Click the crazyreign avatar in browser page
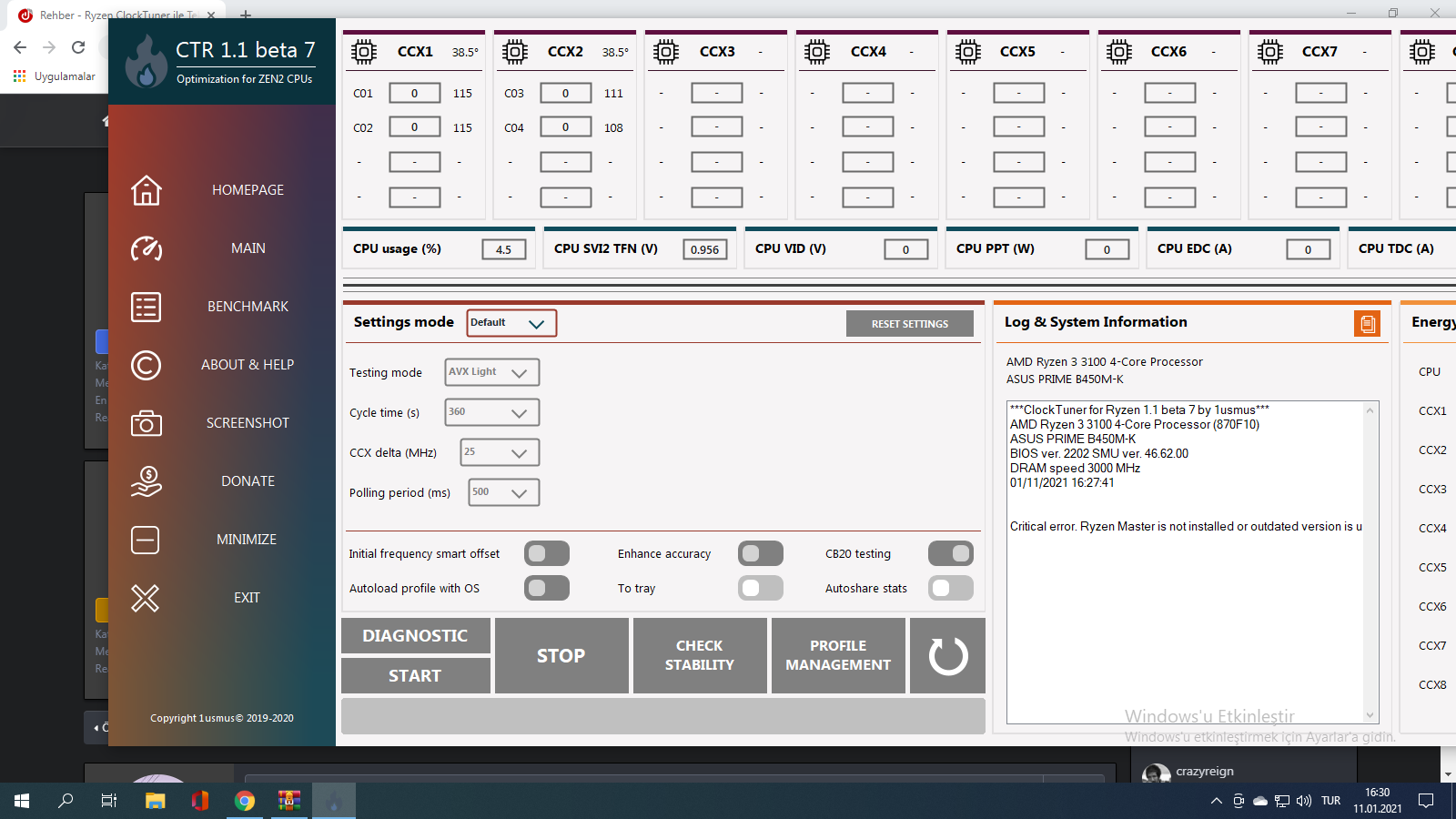The image size is (1456, 819). pyautogui.click(x=1156, y=773)
